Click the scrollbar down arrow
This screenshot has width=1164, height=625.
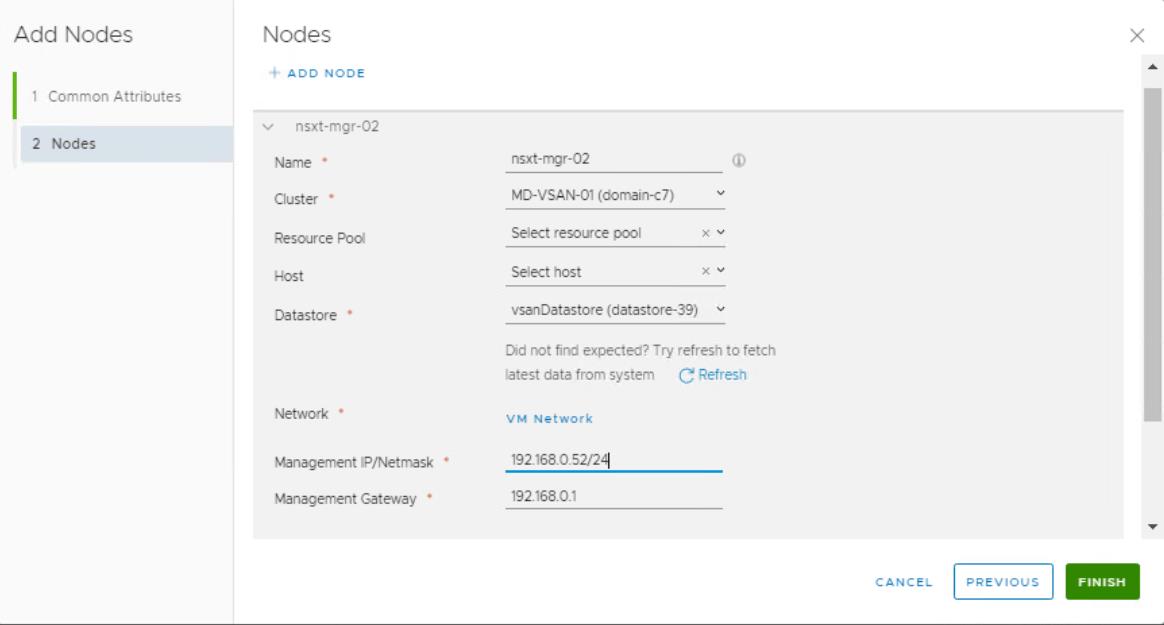coord(1152,527)
